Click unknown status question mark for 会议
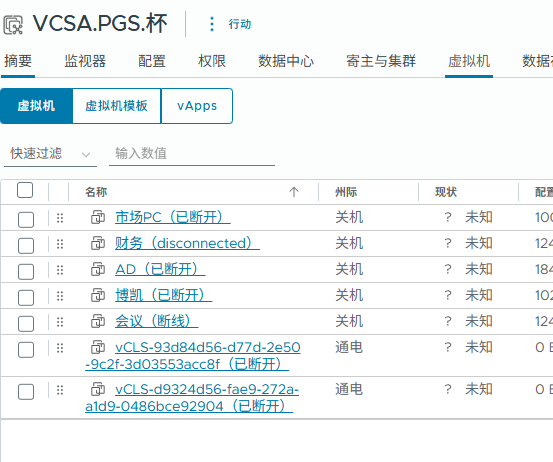Screen dimensions: 553x462 (448, 322)
